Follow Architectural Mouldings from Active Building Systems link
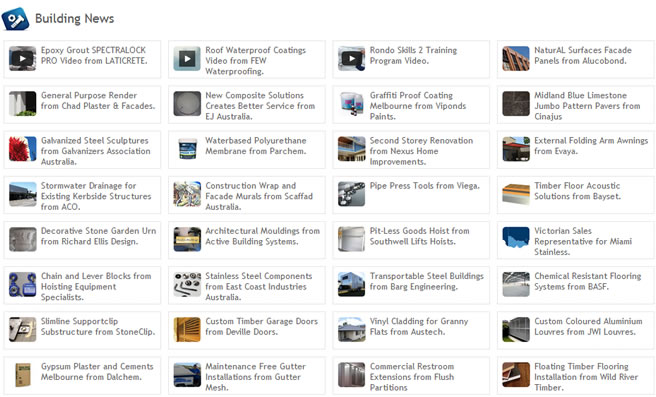This screenshot has height=397, width=656. (x=262, y=236)
